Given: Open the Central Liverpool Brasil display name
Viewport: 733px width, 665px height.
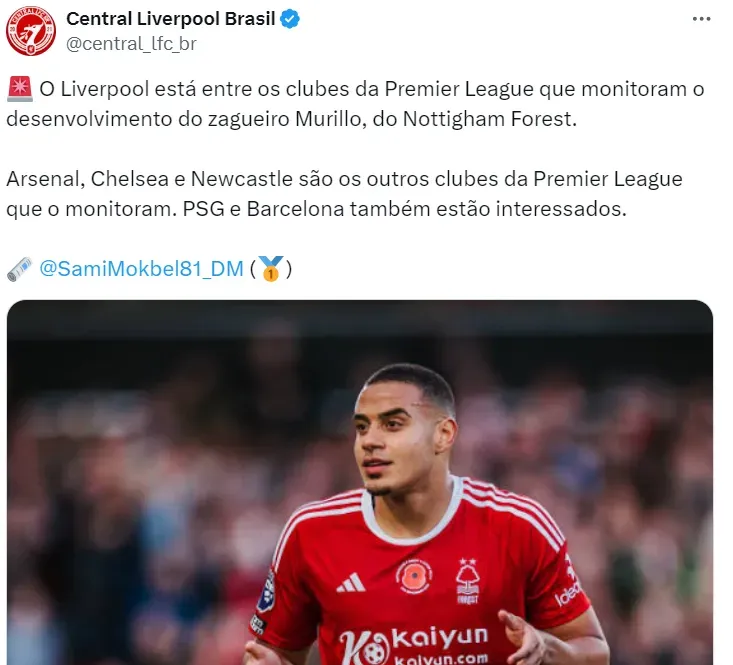Looking at the screenshot, I should (171, 19).
